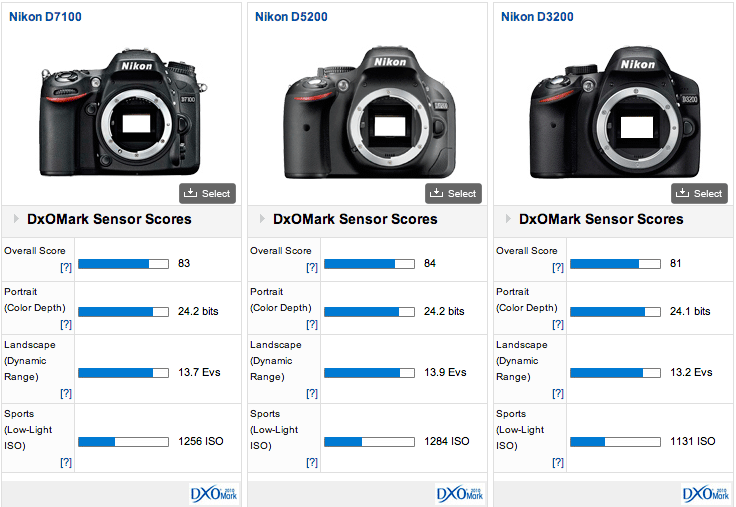Open the [?] help for D3200 Overall Score

(x=558, y=267)
